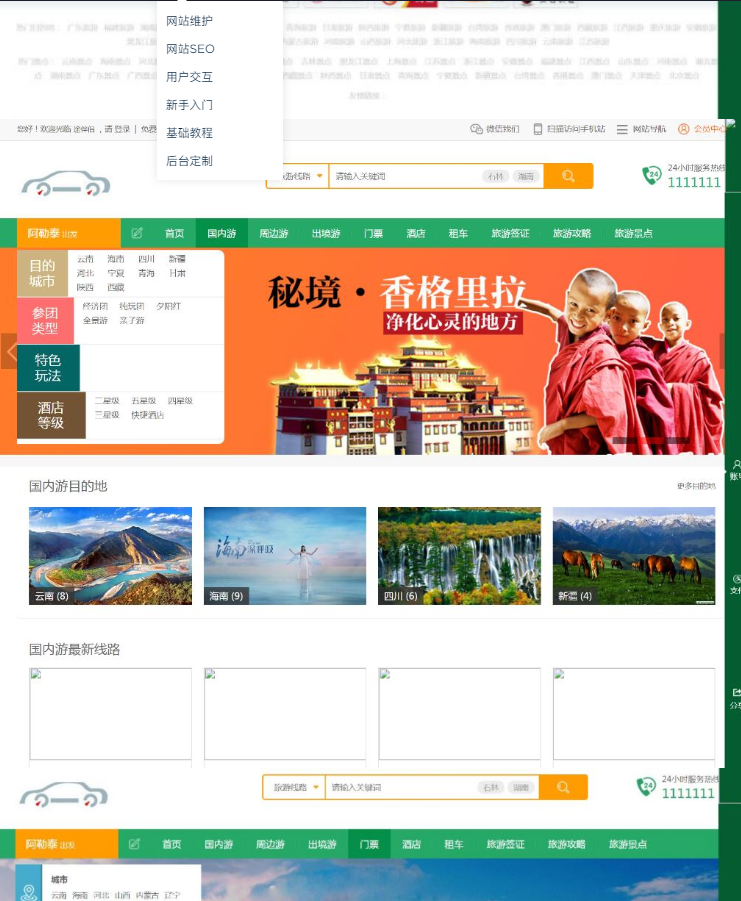Click the account icon in the right sidebar

tap(736, 466)
